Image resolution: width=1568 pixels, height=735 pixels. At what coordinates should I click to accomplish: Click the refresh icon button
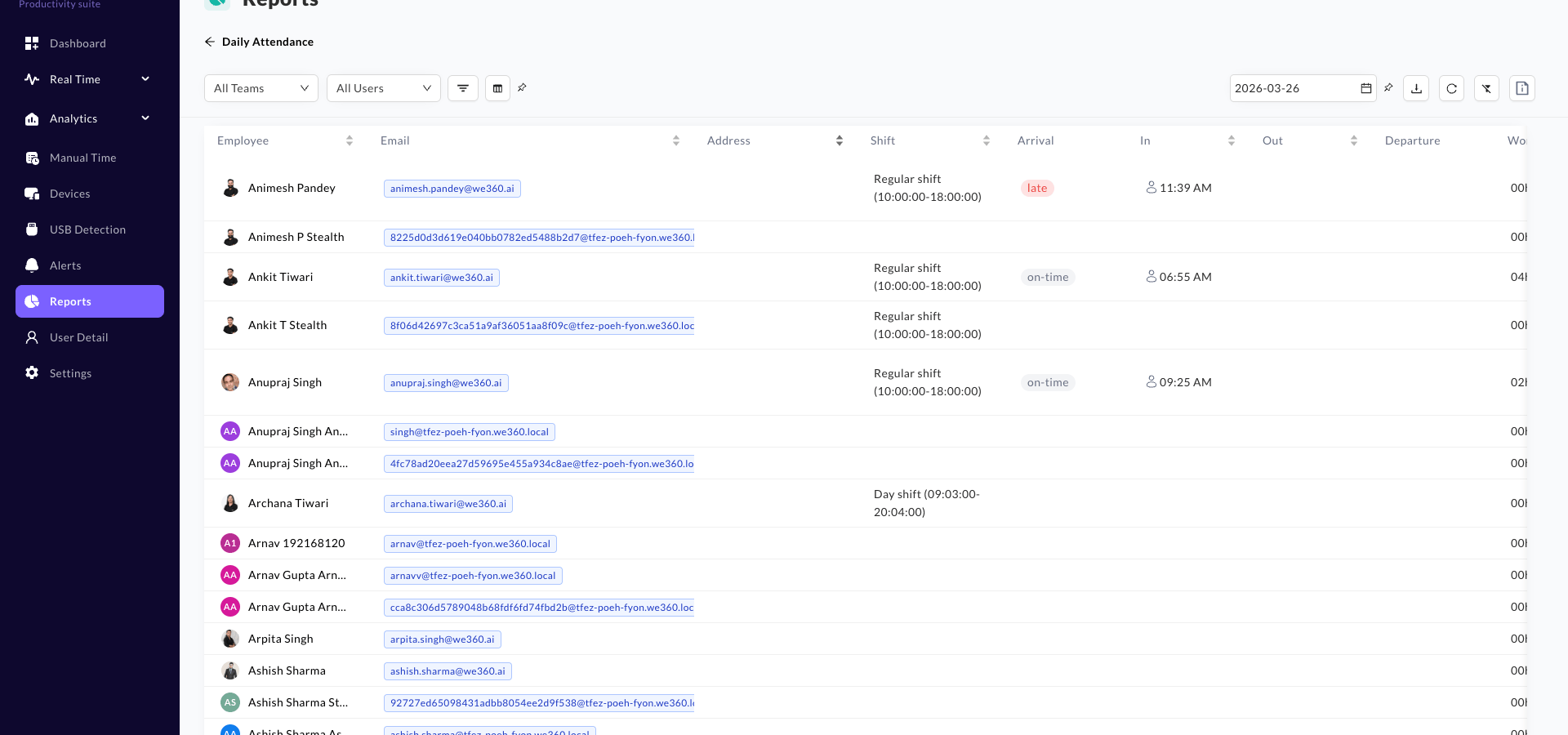pos(1451,88)
